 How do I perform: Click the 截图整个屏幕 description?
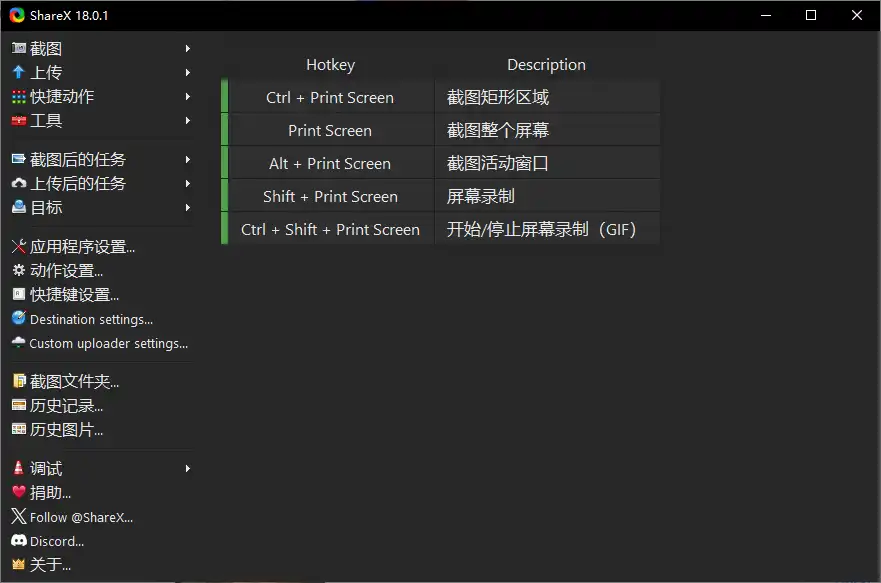pyautogui.click(x=547, y=130)
